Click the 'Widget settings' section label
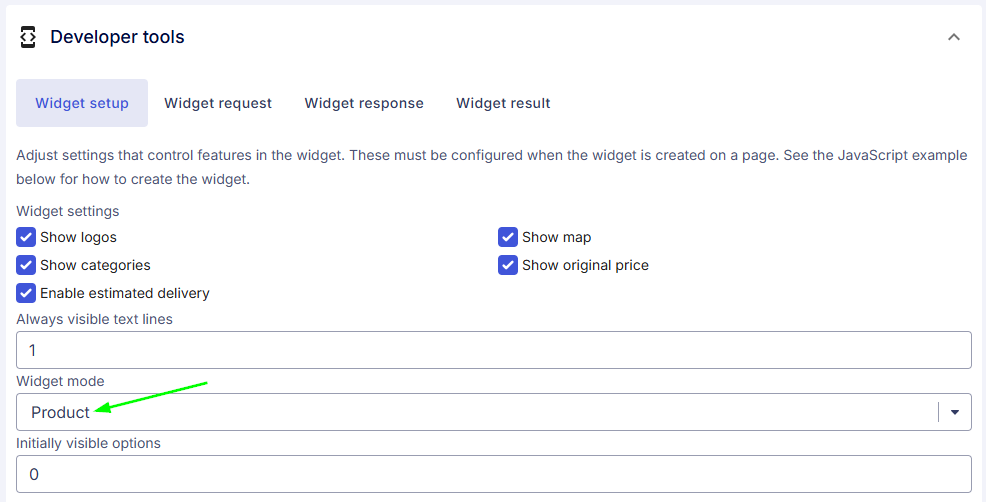The height and width of the screenshot is (502, 986). tap(67, 211)
